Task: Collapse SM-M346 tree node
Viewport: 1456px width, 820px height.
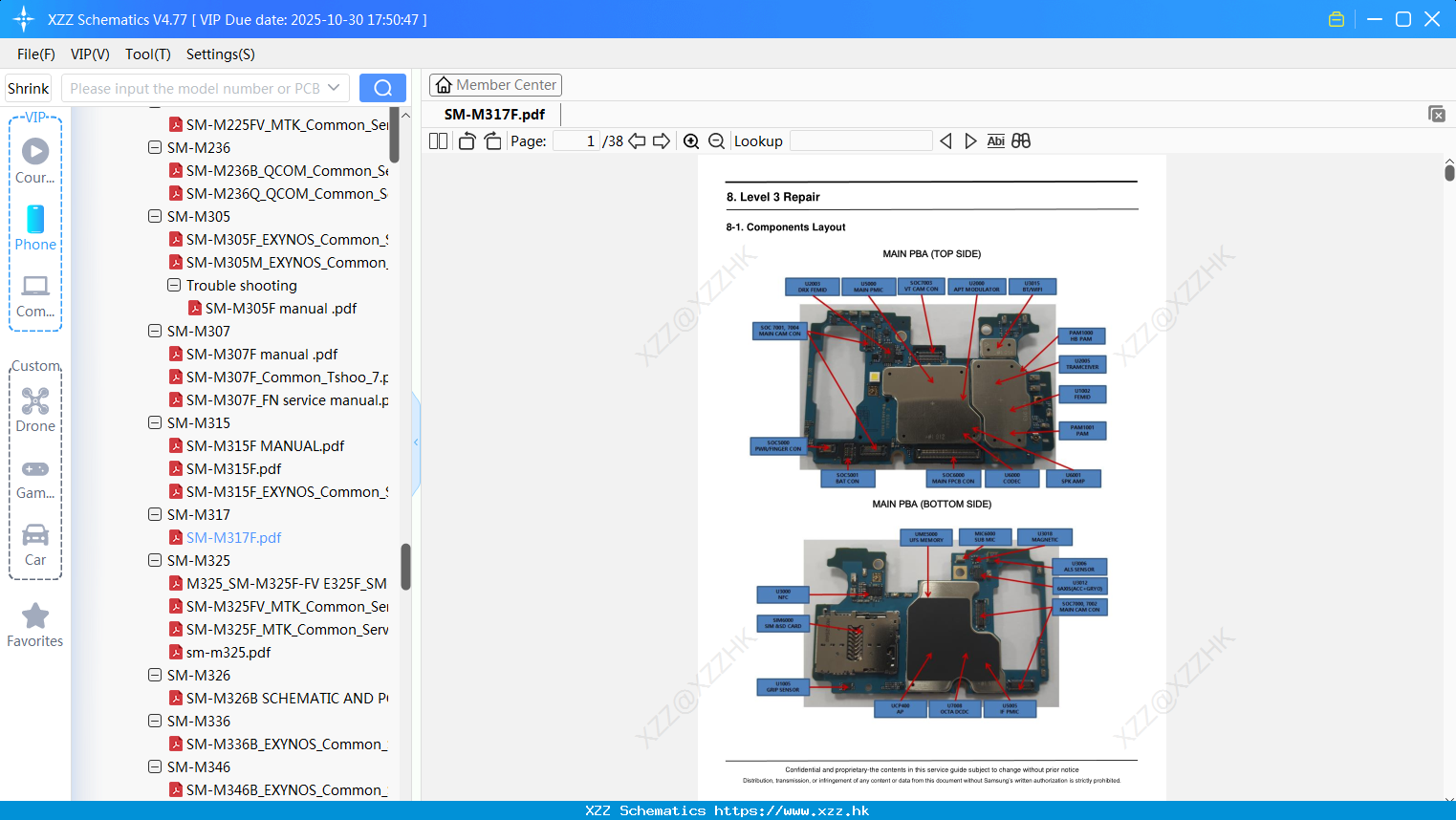Action: coord(154,766)
